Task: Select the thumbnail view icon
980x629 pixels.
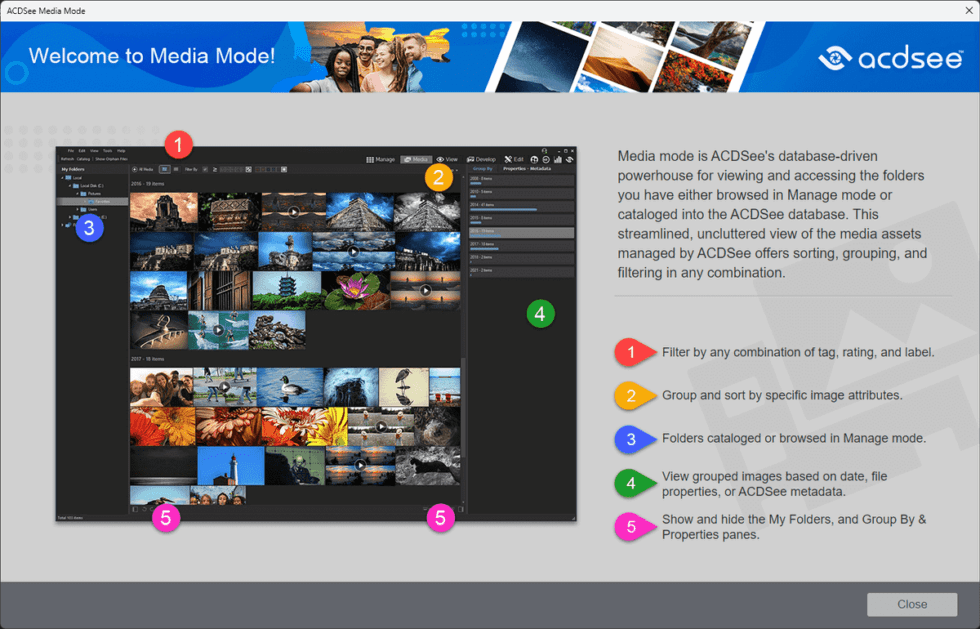Action: pyautogui.click(x=164, y=169)
